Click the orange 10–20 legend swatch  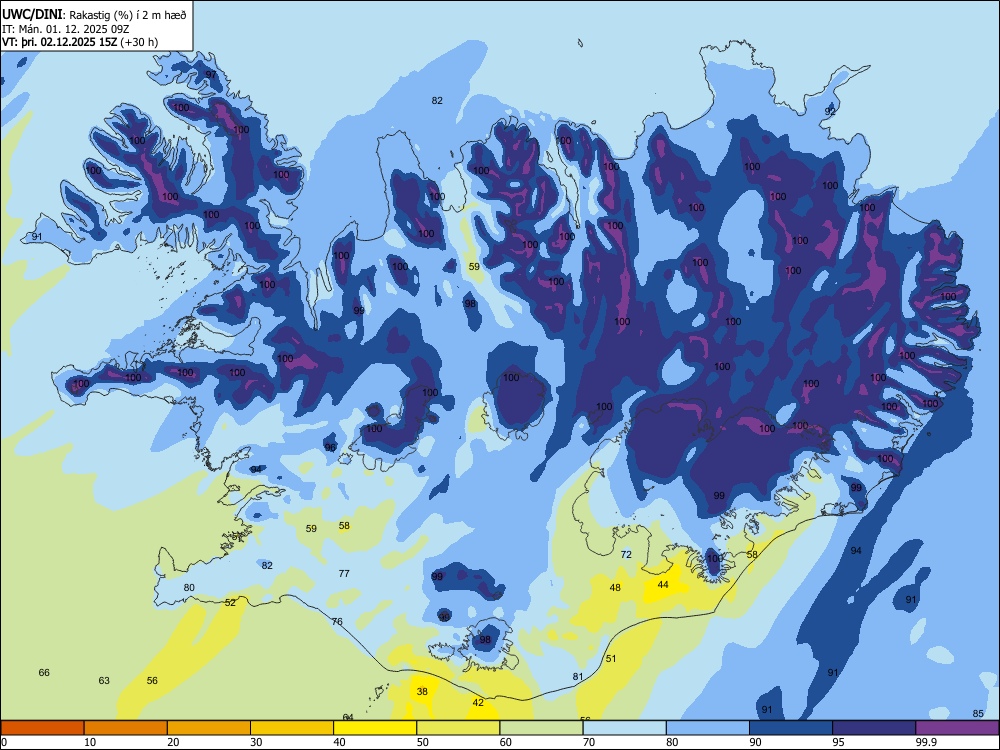126,728
